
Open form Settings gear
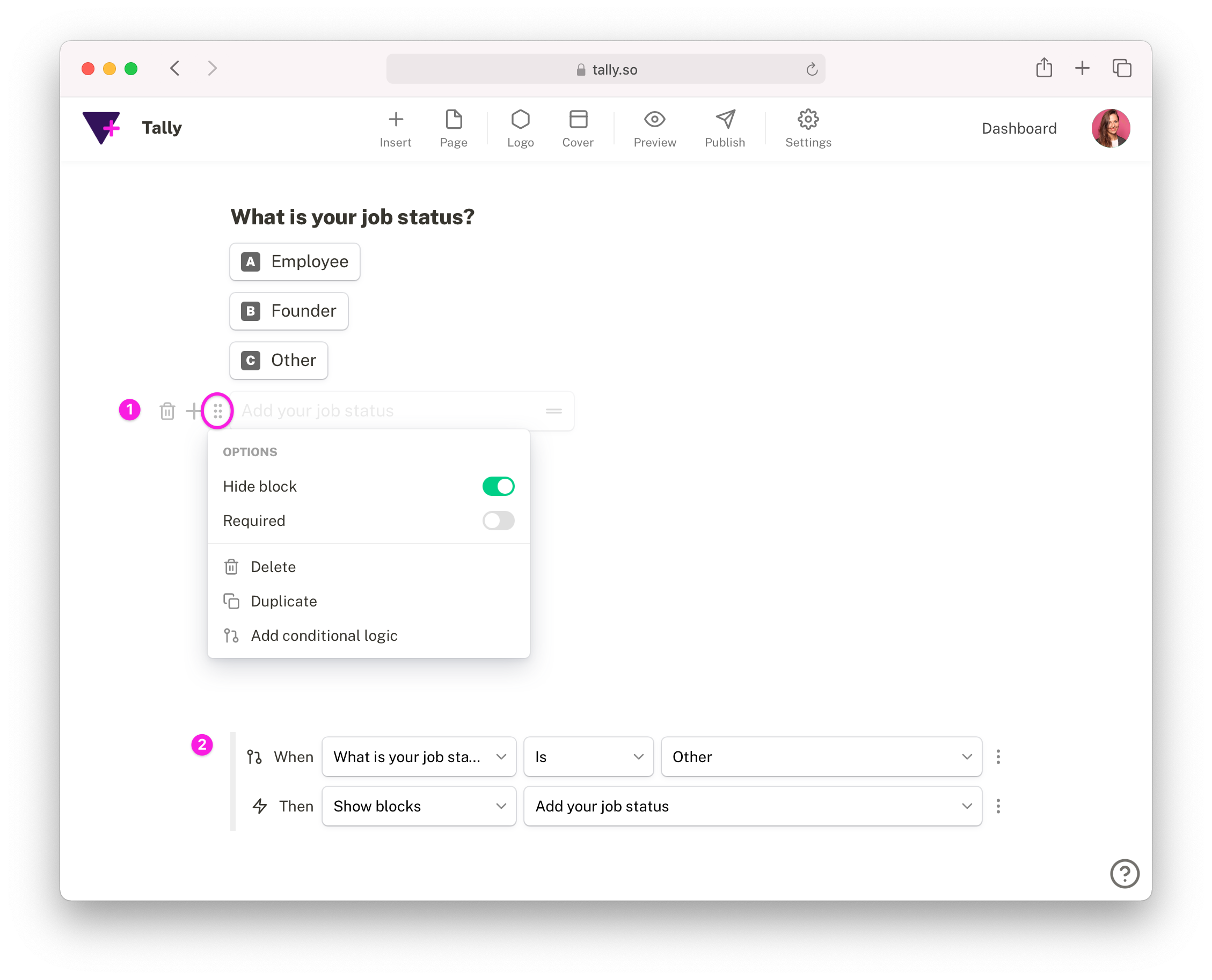[x=808, y=129]
